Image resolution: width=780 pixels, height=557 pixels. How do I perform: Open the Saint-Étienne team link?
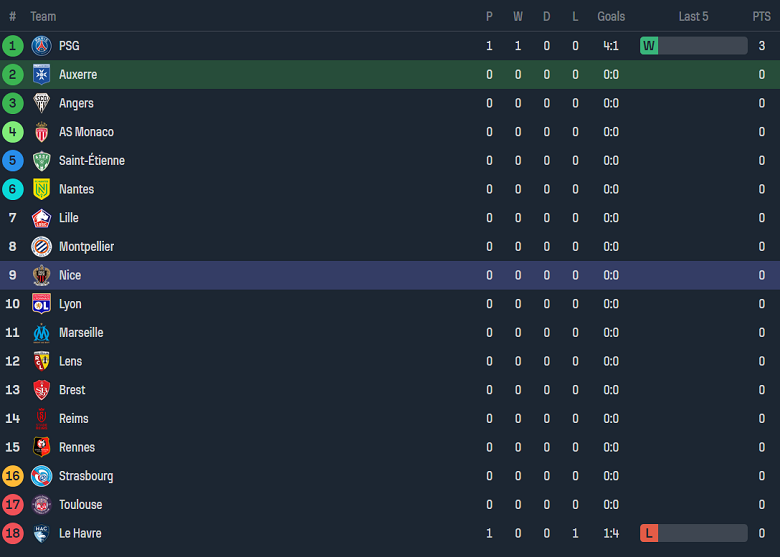tap(91, 161)
